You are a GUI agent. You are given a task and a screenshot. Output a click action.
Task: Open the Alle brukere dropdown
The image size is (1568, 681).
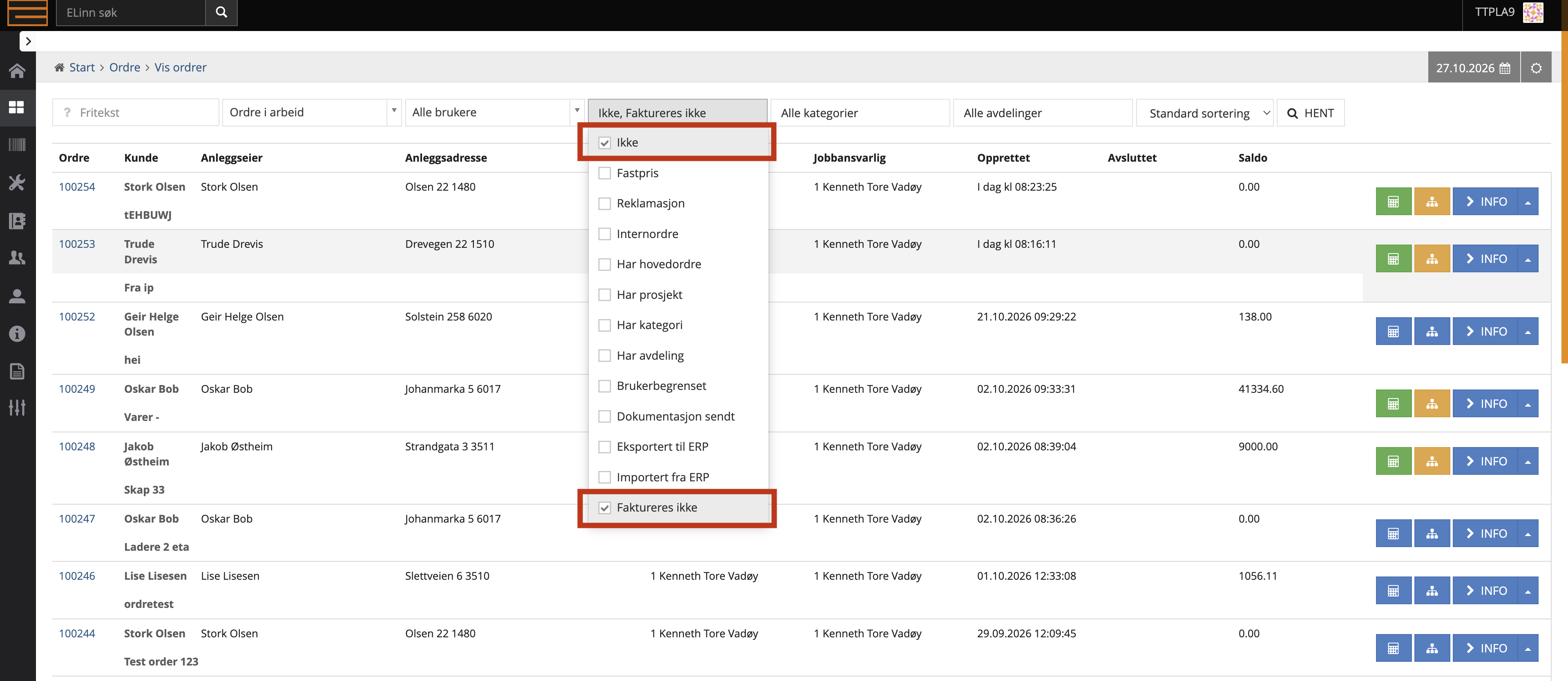(x=494, y=113)
